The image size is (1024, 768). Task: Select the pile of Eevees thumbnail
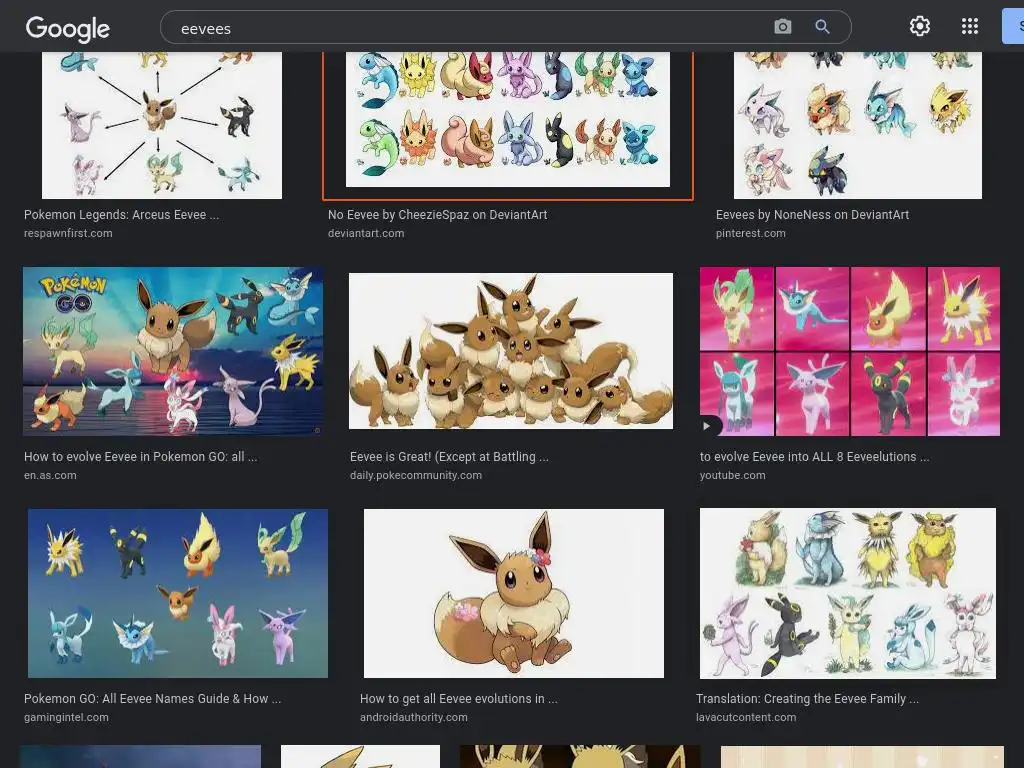tap(511, 351)
